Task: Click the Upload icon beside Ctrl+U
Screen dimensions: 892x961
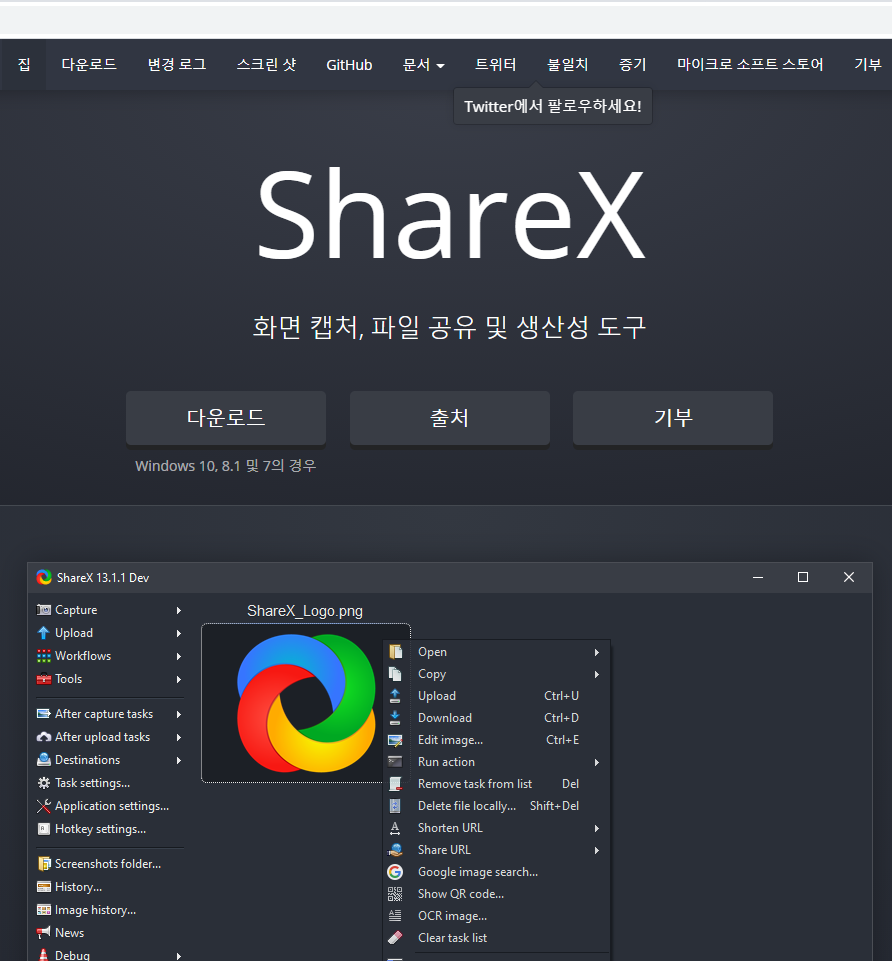Action: [395, 696]
